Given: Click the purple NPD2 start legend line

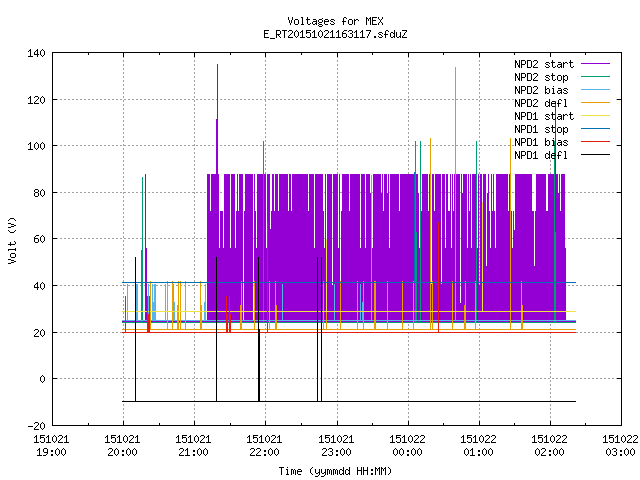Looking at the screenshot, I should (x=596, y=64).
